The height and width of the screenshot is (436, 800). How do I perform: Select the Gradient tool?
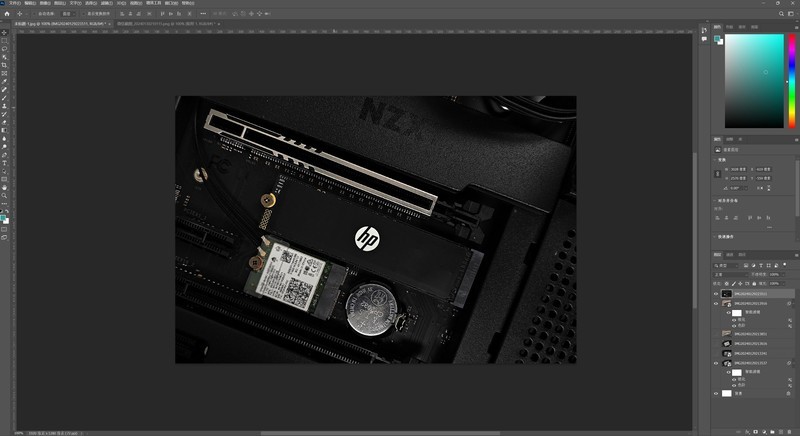point(5,130)
